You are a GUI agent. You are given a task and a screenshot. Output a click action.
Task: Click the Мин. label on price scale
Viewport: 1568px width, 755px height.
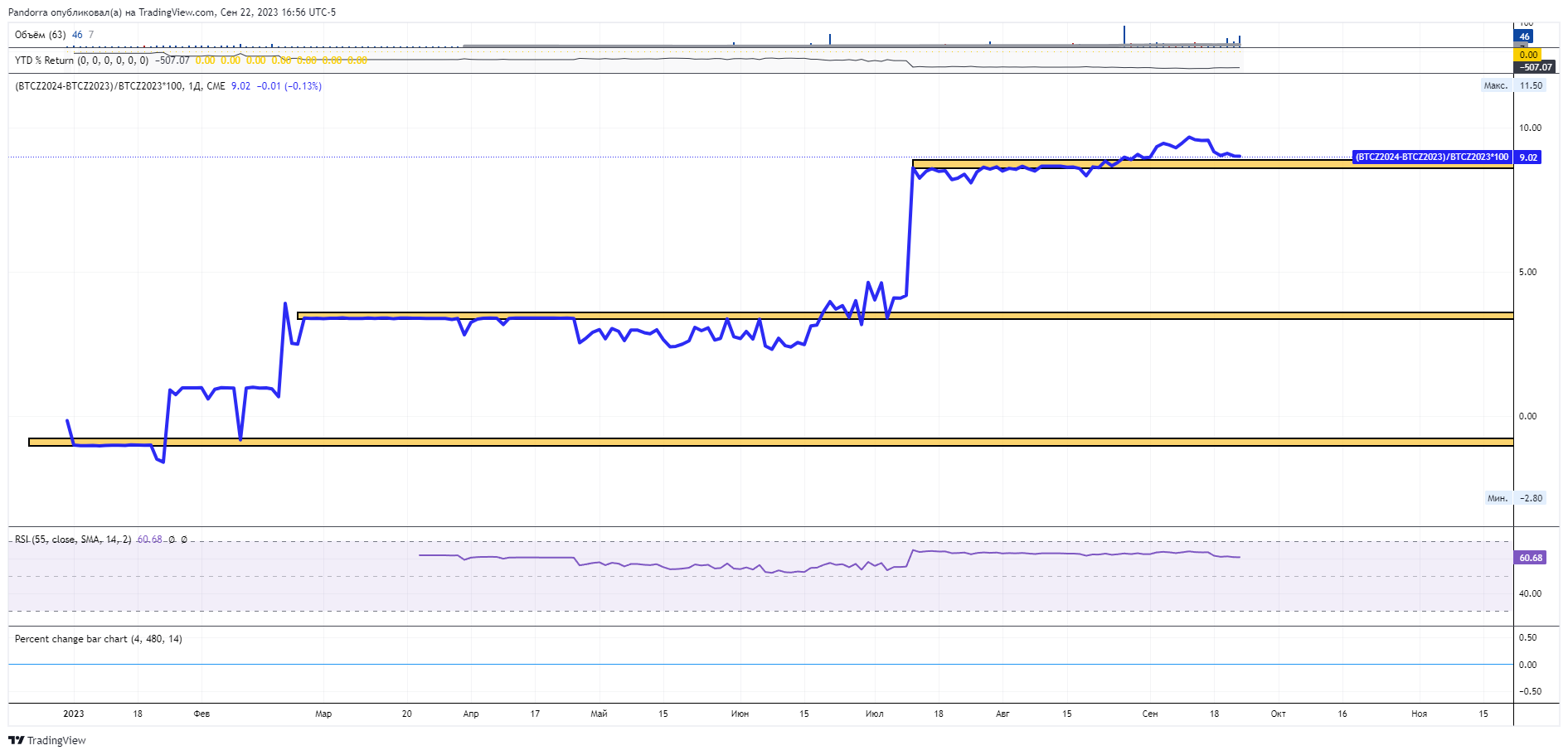(x=1498, y=498)
